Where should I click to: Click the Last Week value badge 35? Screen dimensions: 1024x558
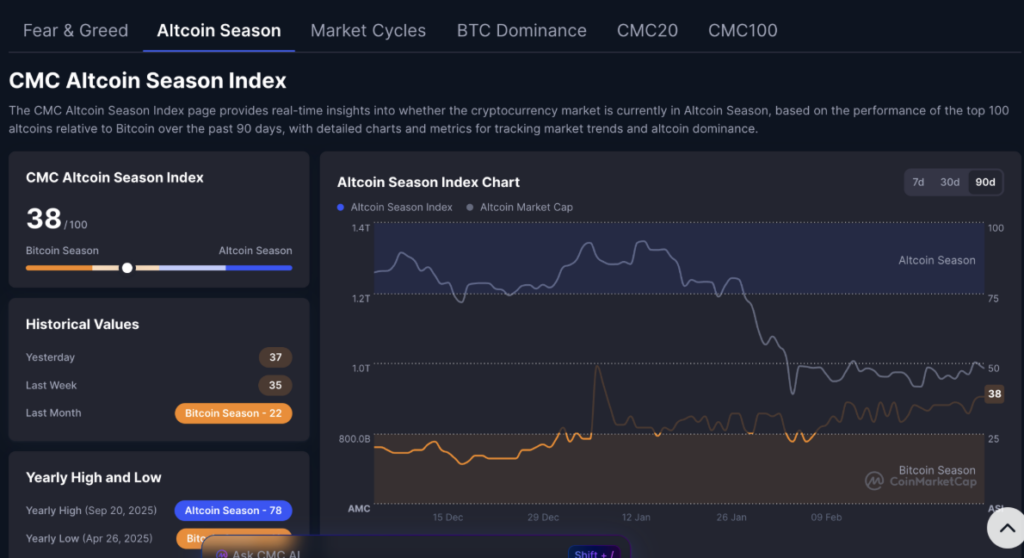pyautogui.click(x=275, y=385)
